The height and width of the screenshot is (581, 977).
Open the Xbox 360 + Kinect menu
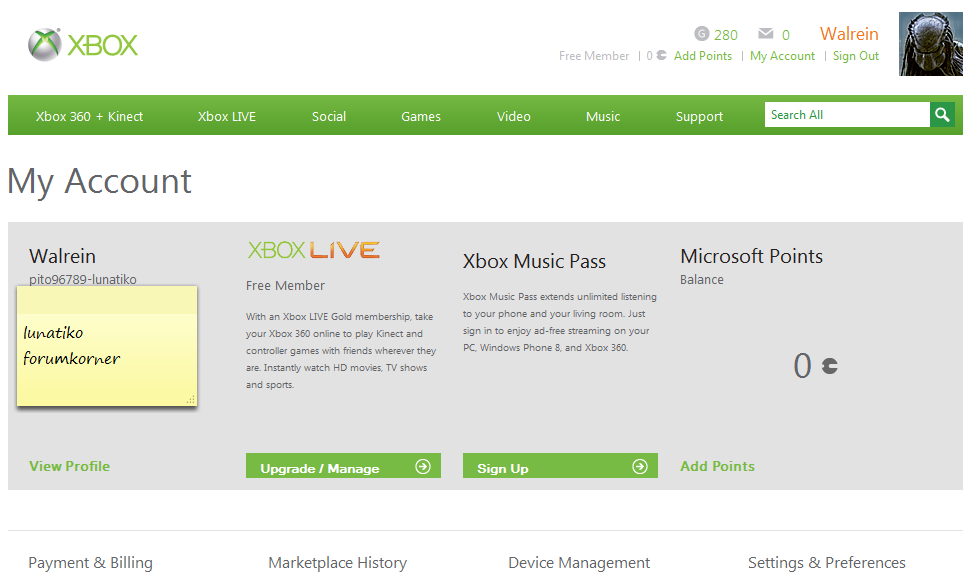pyautogui.click(x=89, y=116)
